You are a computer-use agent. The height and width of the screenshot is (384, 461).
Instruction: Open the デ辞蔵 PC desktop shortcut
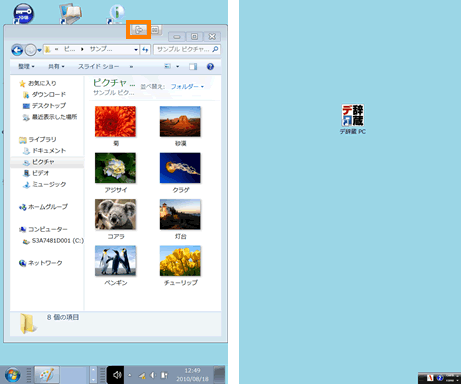353,119
